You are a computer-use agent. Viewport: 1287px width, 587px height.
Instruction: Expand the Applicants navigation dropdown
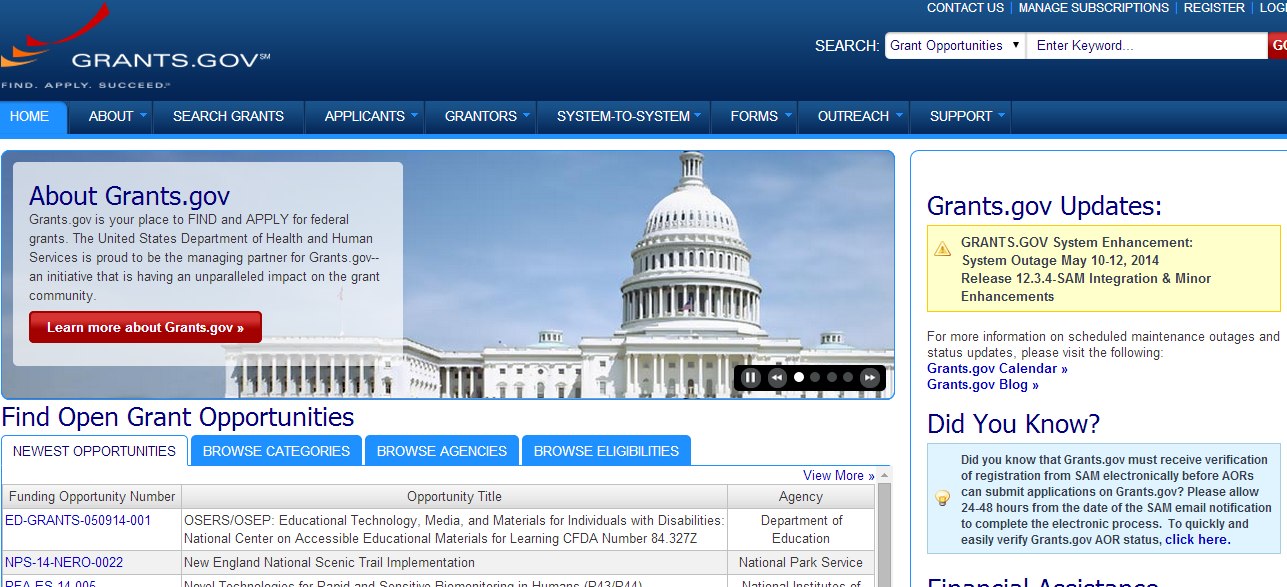coord(415,115)
